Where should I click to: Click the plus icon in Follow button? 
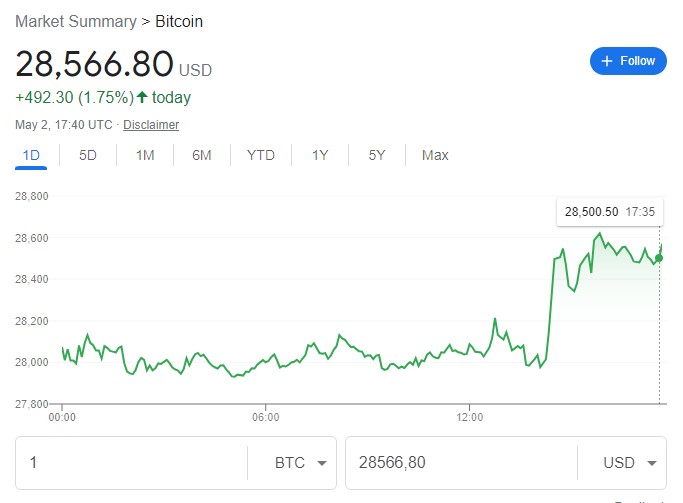point(606,61)
